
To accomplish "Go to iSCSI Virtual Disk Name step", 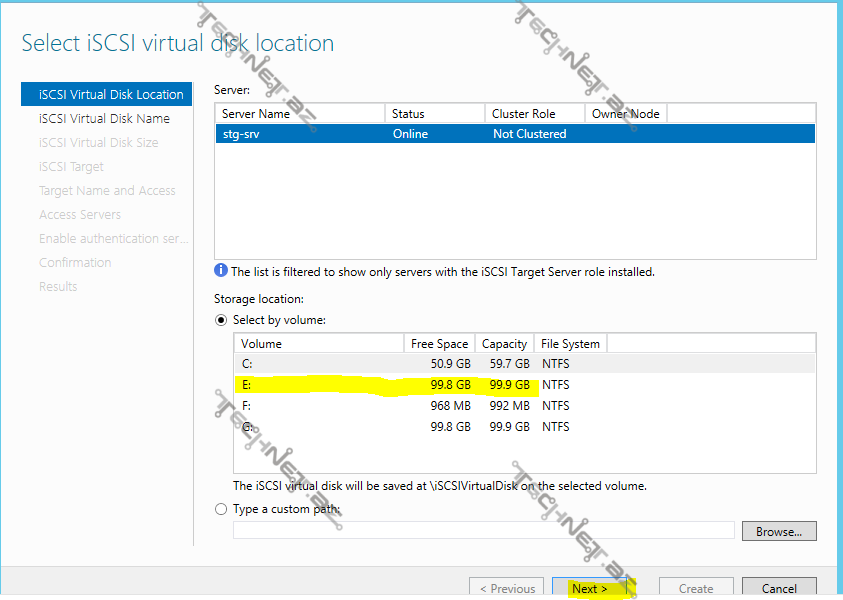I will (104, 119).
